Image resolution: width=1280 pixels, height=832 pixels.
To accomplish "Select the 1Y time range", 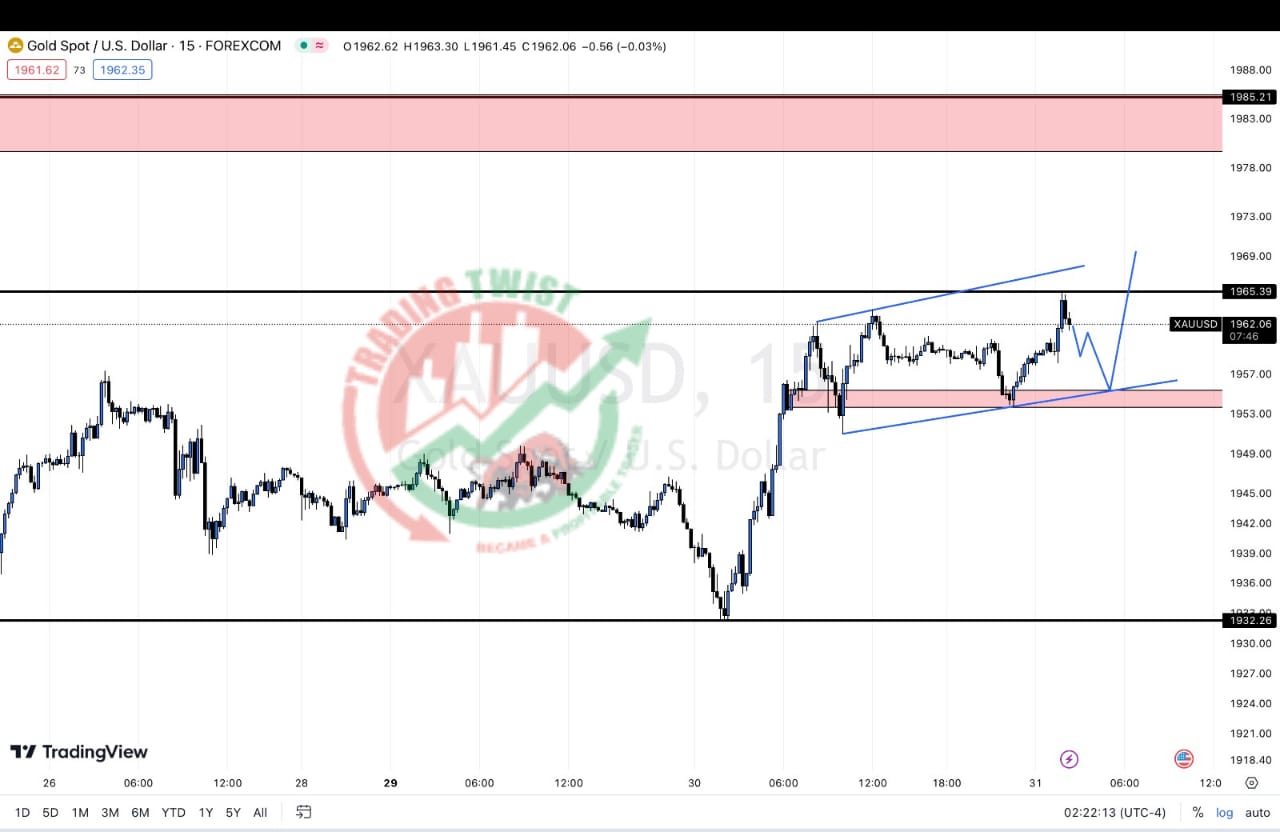I will [x=206, y=813].
